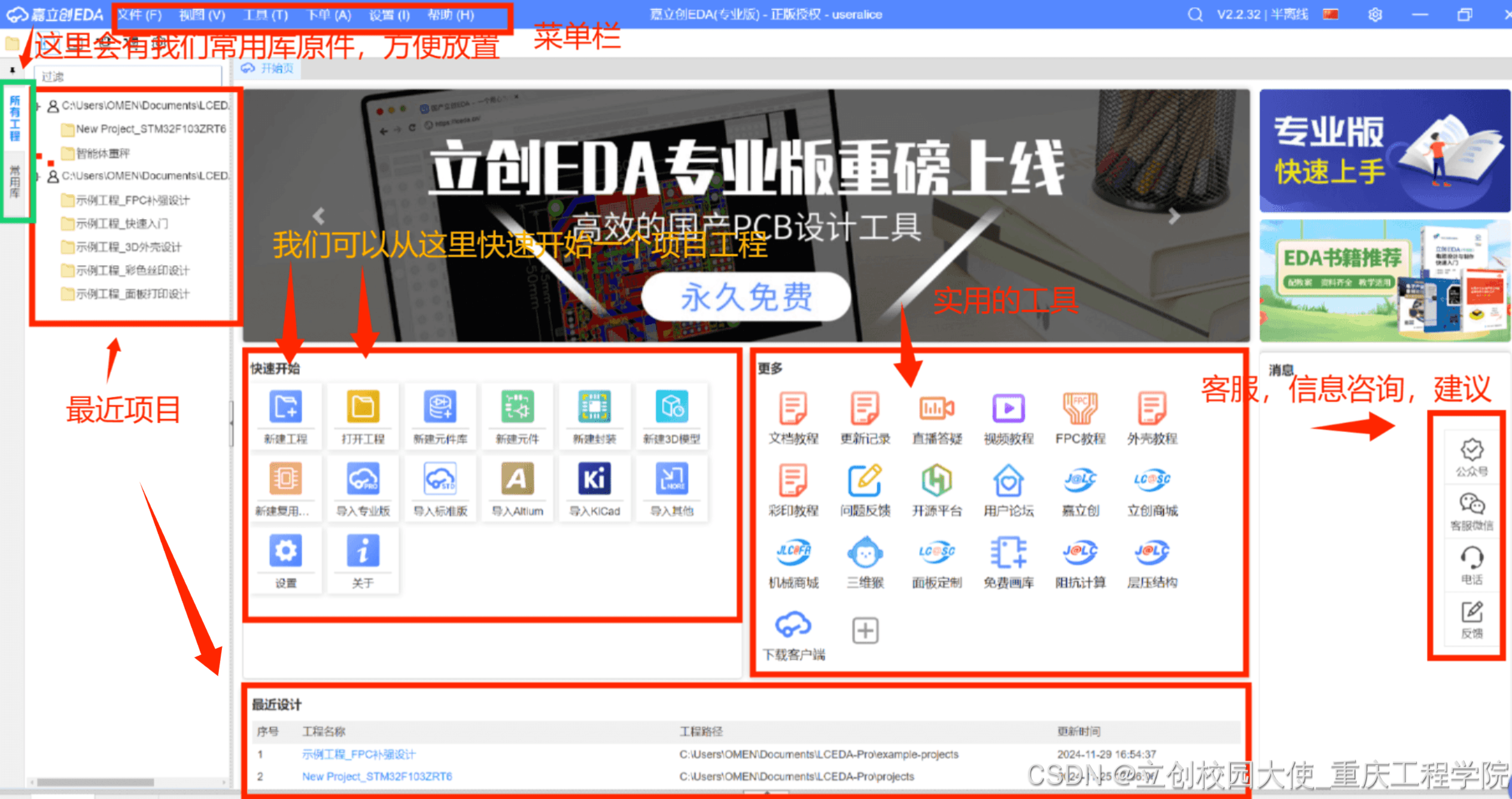Click the 过滤 filter input field
Viewport: 1512px width, 799px height.
click(129, 77)
